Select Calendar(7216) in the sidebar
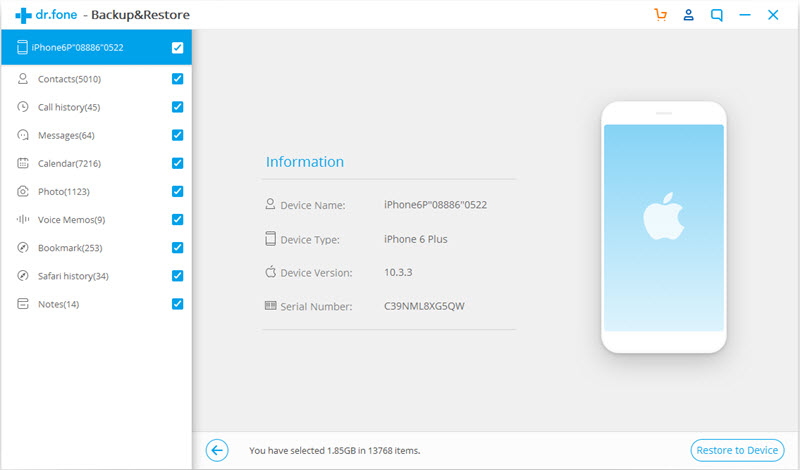 [69, 163]
